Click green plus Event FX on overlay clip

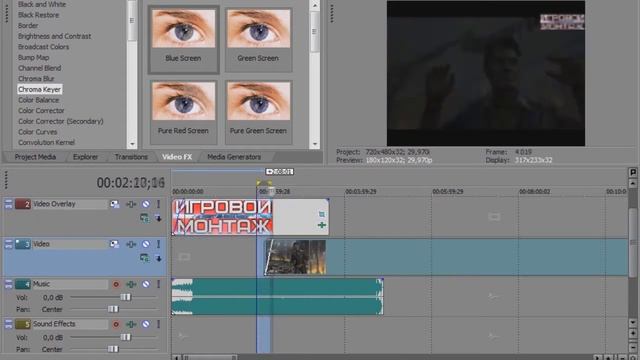322,225
